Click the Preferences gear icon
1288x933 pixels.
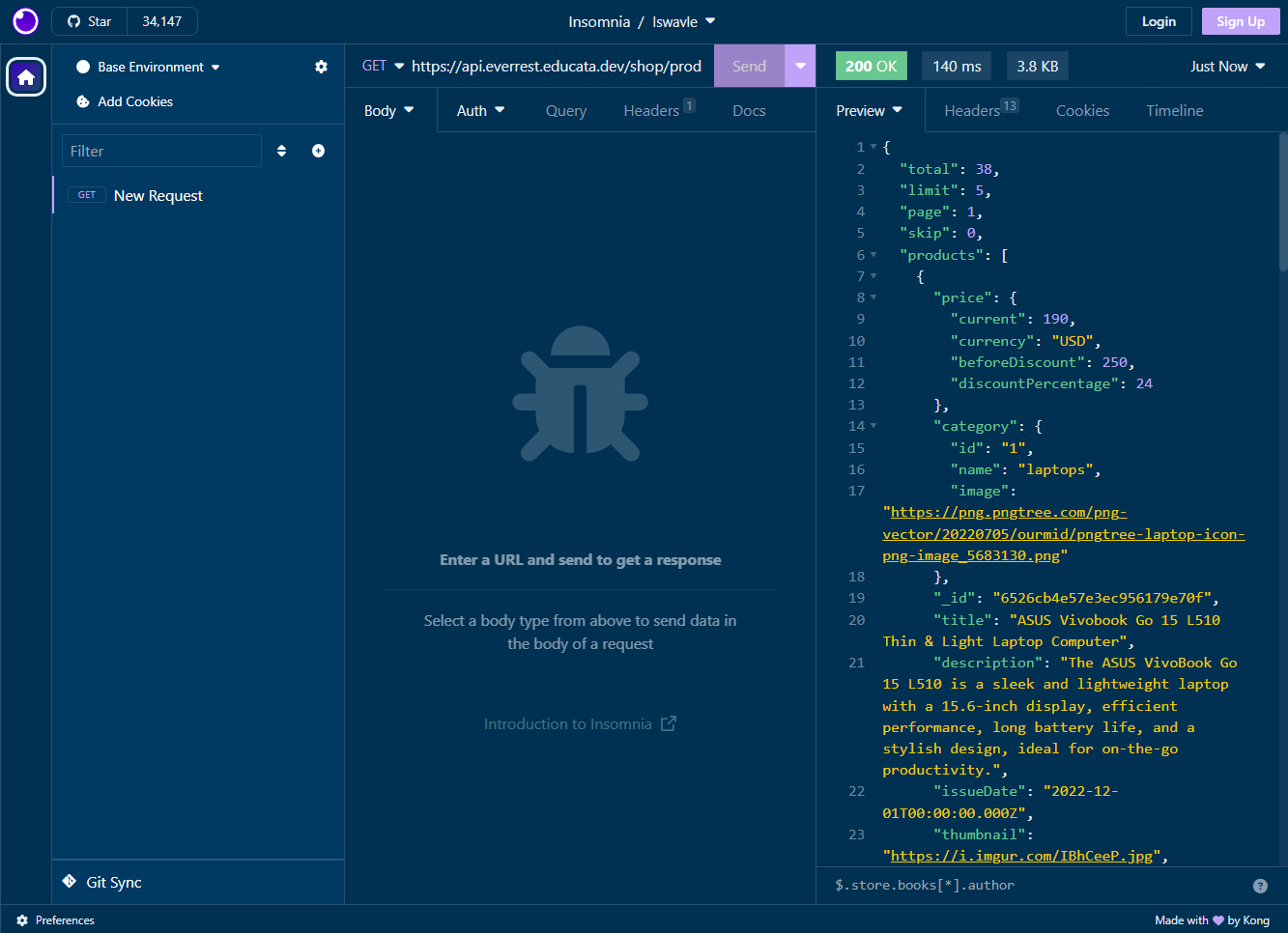(x=22, y=920)
